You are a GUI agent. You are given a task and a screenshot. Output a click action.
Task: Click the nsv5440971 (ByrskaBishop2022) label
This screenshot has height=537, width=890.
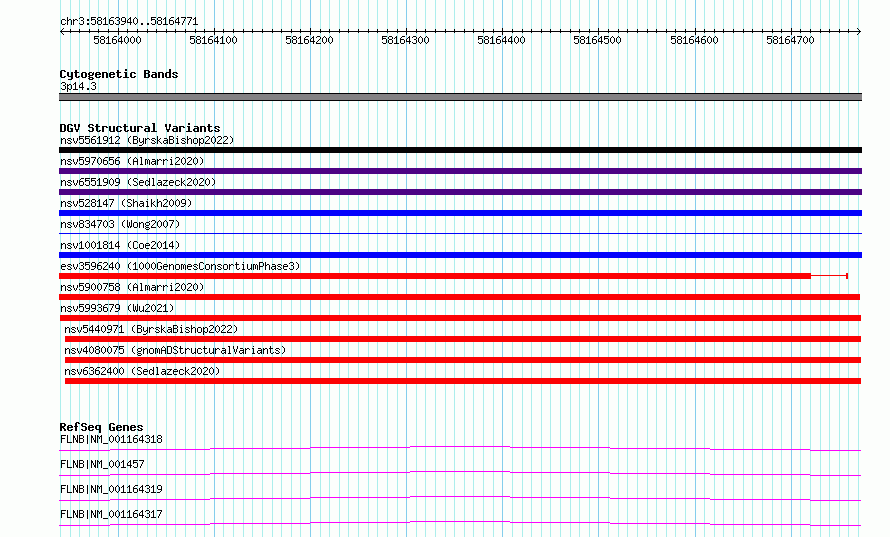tap(151, 329)
